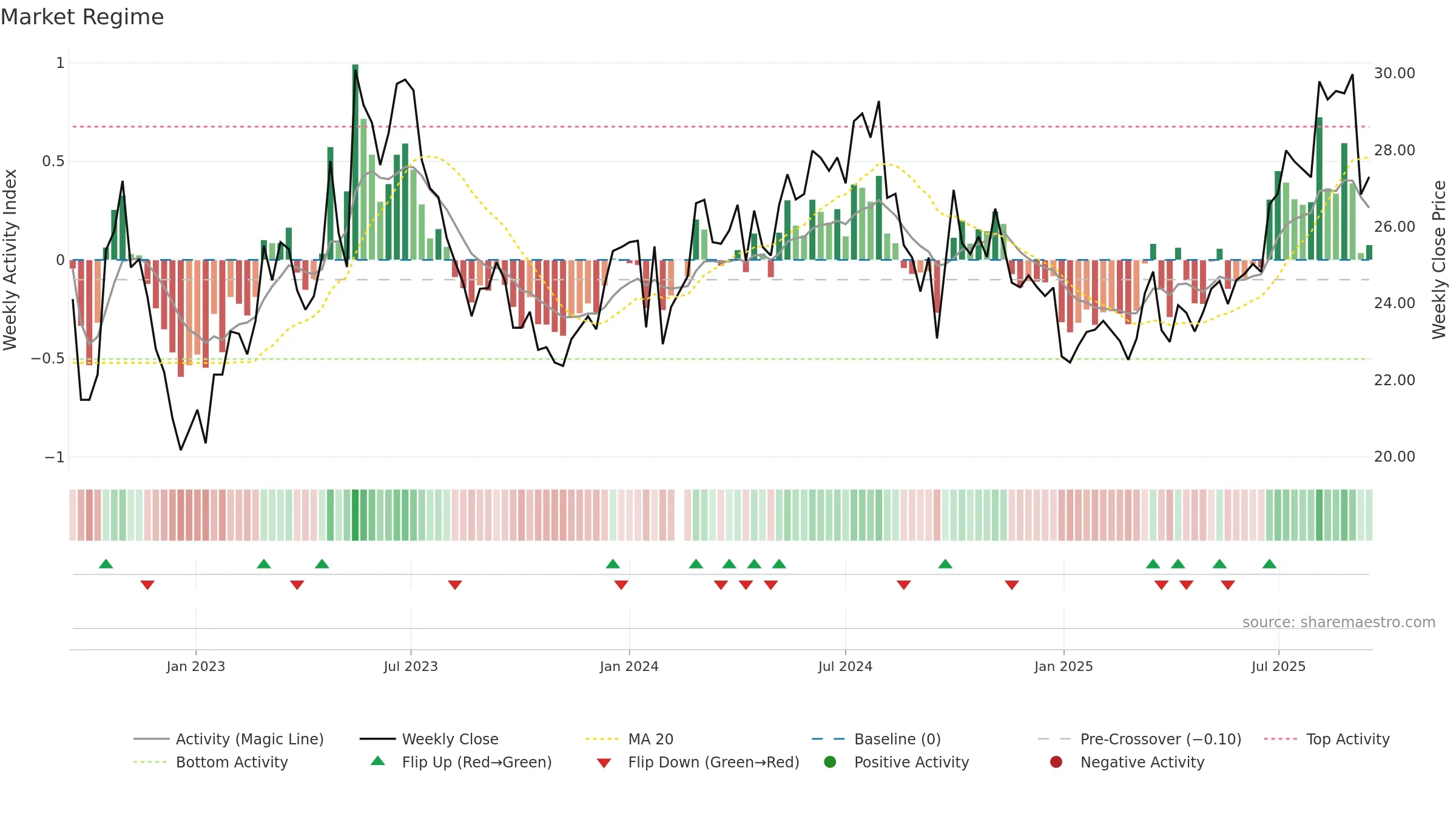Click Flip Up marker just before Jan 2024

(613, 564)
